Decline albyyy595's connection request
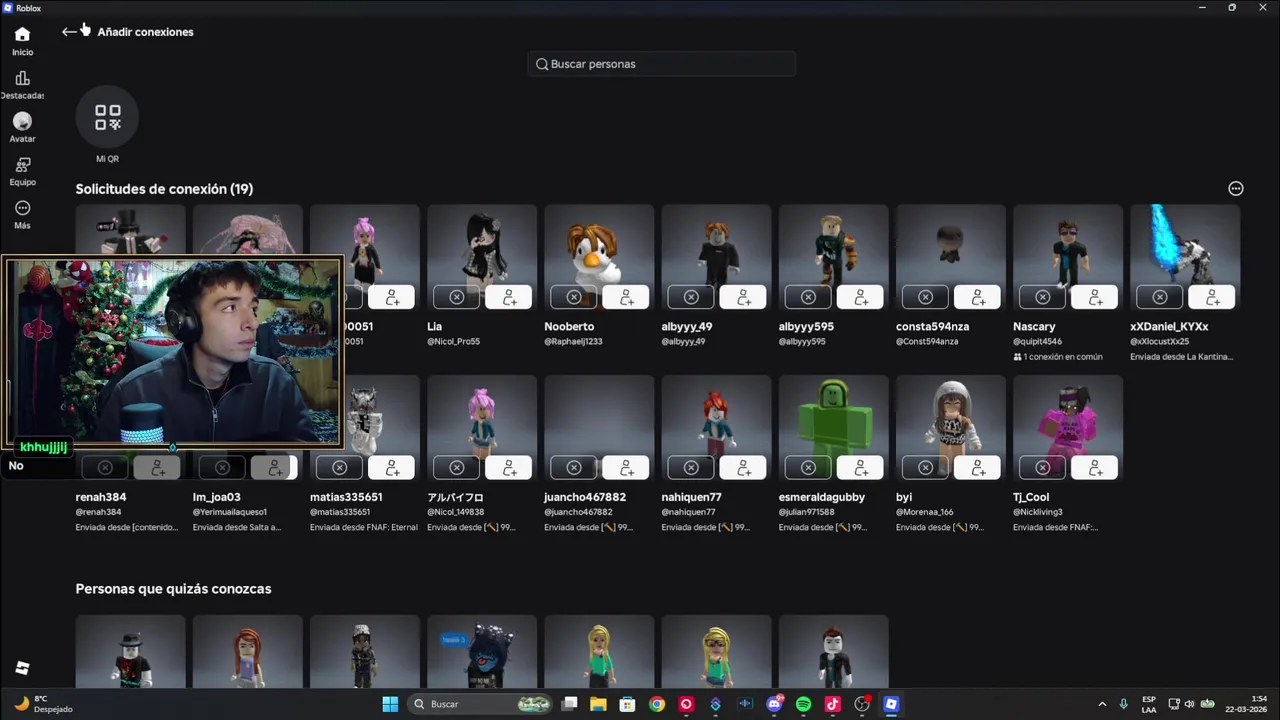This screenshot has height=720, width=1280. [x=807, y=298]
